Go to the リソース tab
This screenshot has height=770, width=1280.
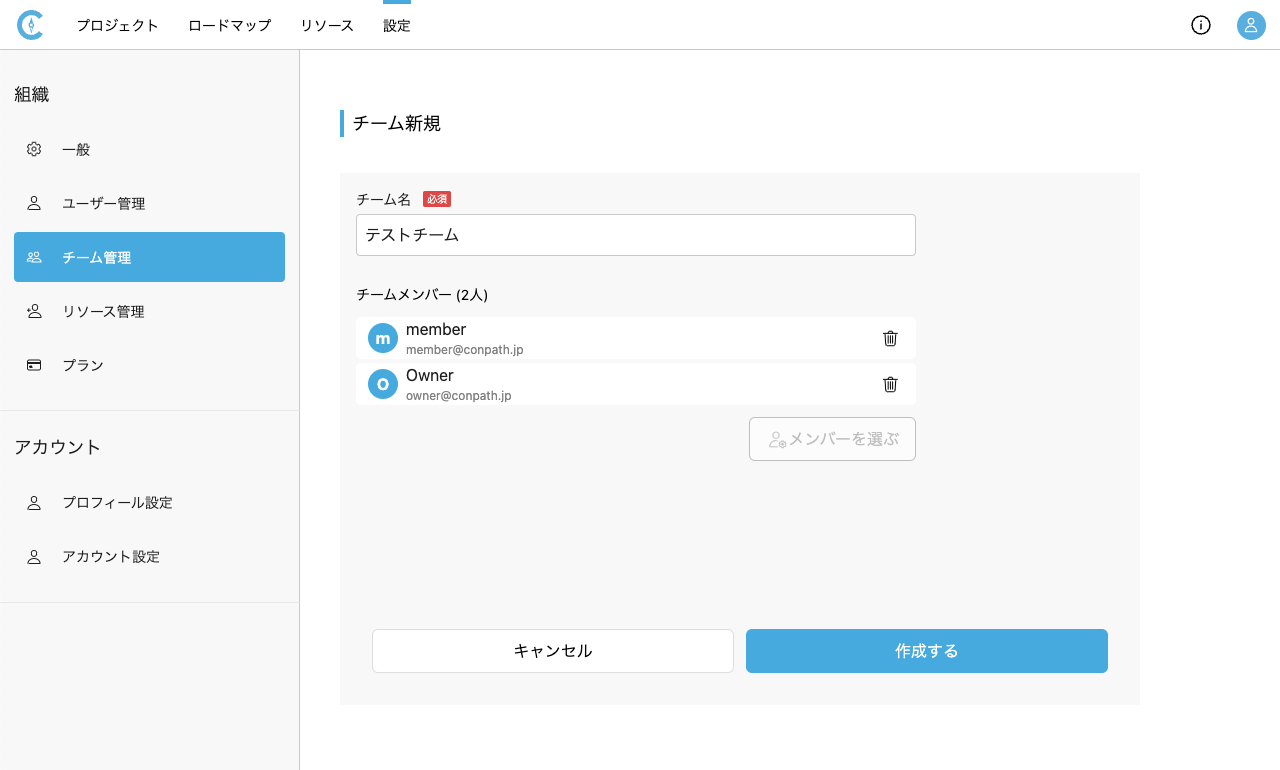tap(327, 26)
